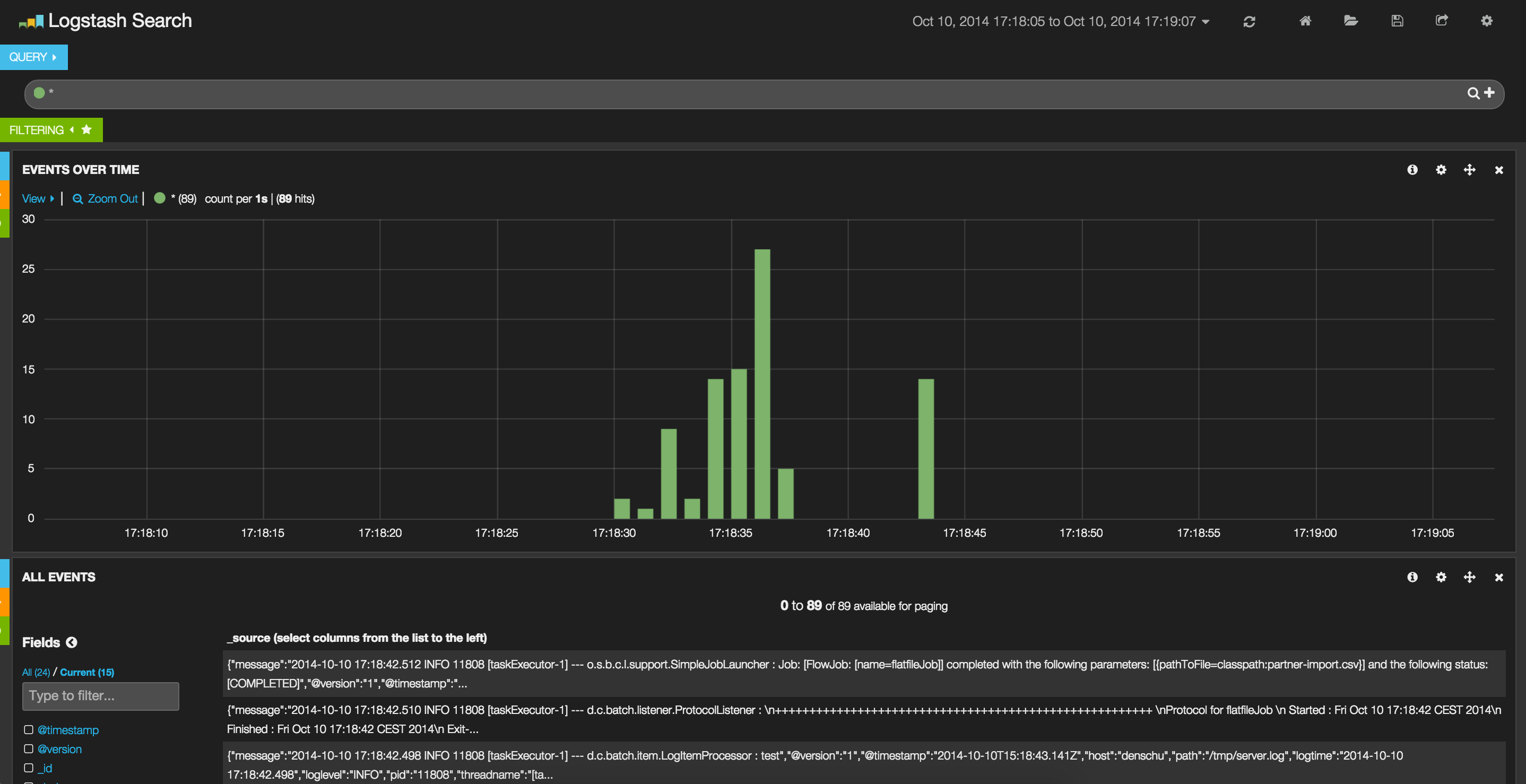This screenshot has width=1526, height=784.
Task: Click the share dashboard icon
Action: pos(1442,21)
